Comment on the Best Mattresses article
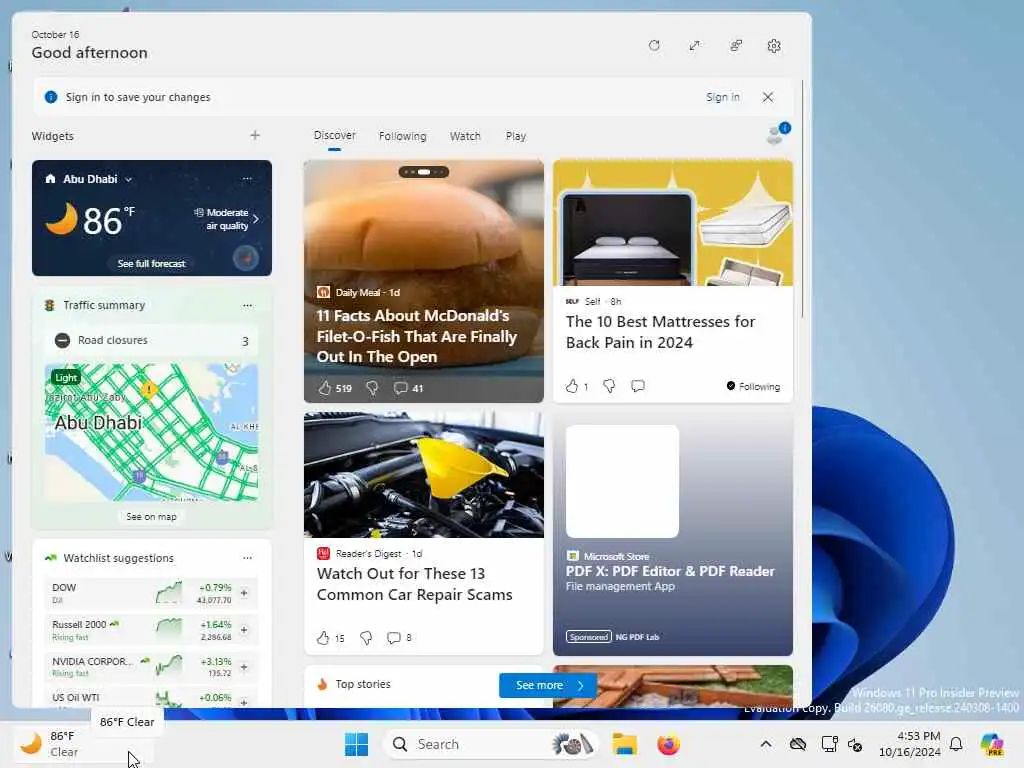1024x768 pixels. (638, 386)
